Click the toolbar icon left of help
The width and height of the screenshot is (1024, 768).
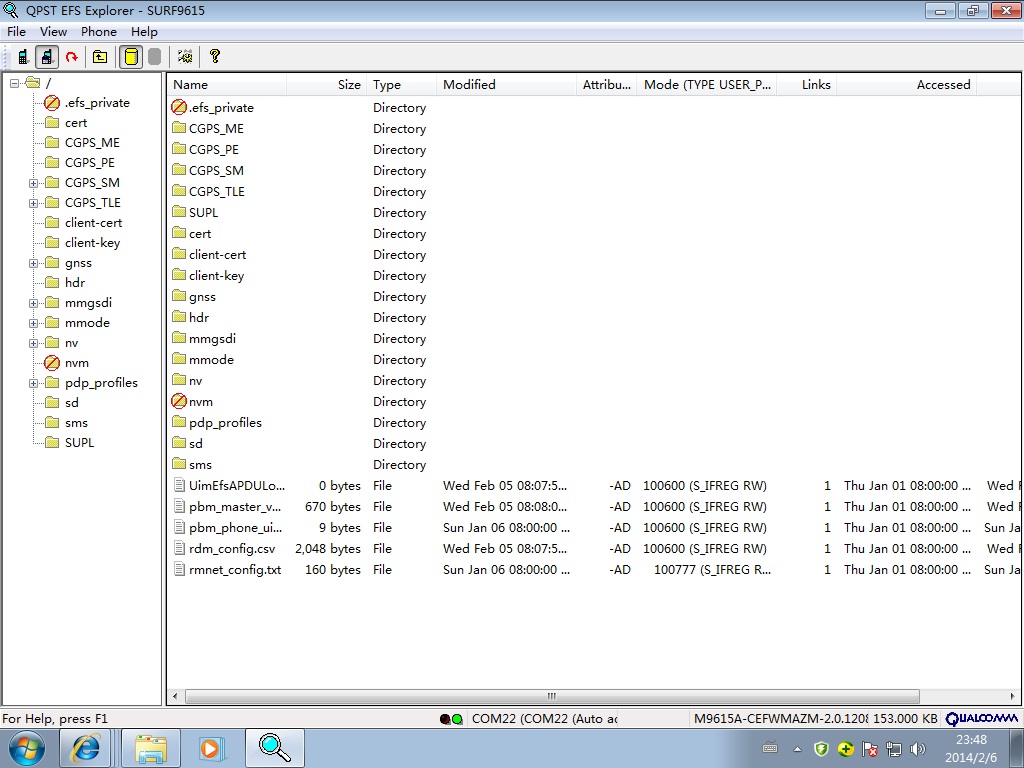(x=185, y=57)
